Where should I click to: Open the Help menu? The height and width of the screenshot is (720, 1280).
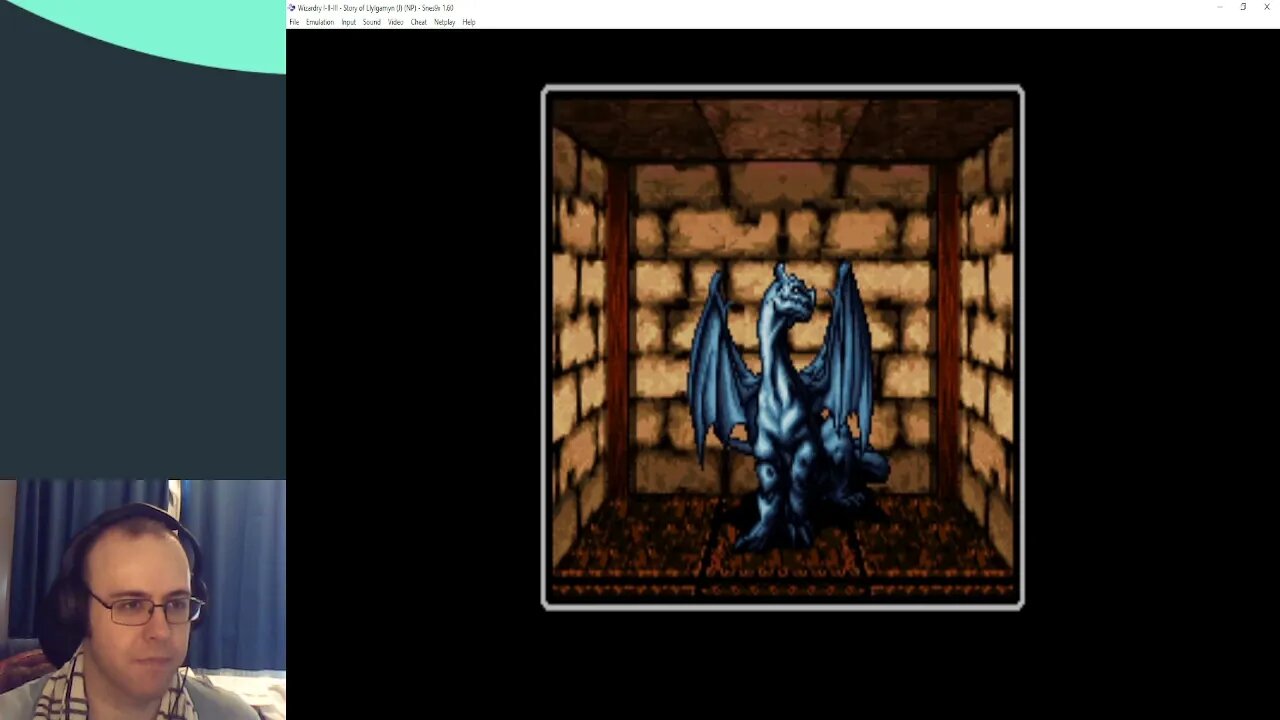pos(469,22)
